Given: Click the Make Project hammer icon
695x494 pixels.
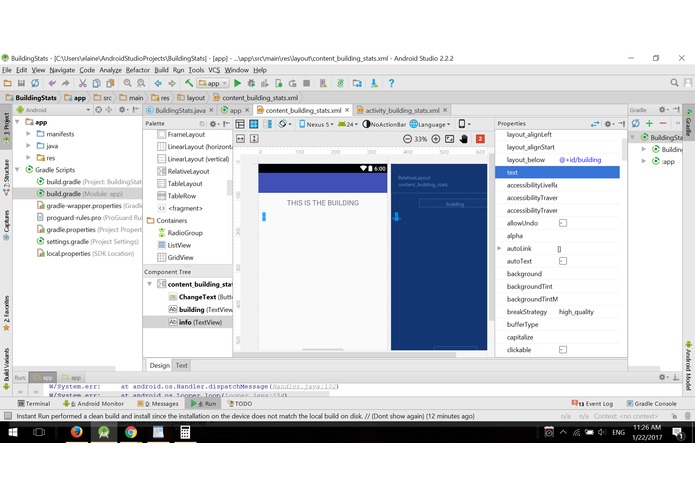Looking at the screenshot, I should click(x=189, y=83).
